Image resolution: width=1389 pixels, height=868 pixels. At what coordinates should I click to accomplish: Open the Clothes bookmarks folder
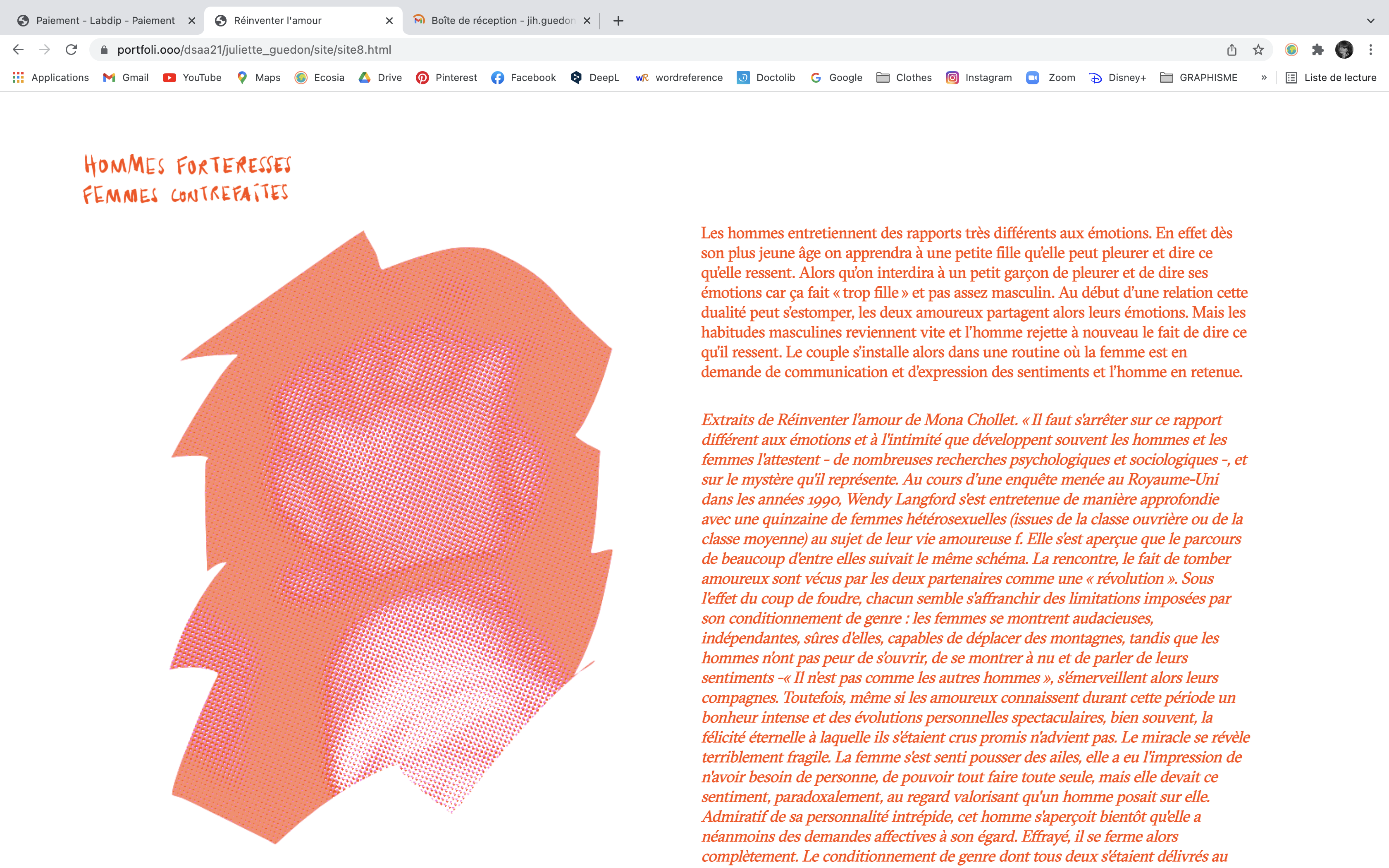[904, 78]
